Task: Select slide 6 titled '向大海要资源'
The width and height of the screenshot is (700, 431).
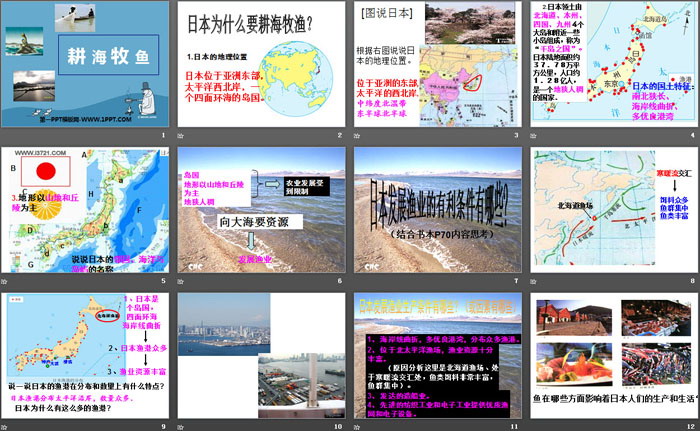Action: pyautogui.click(x=261, y=210)
